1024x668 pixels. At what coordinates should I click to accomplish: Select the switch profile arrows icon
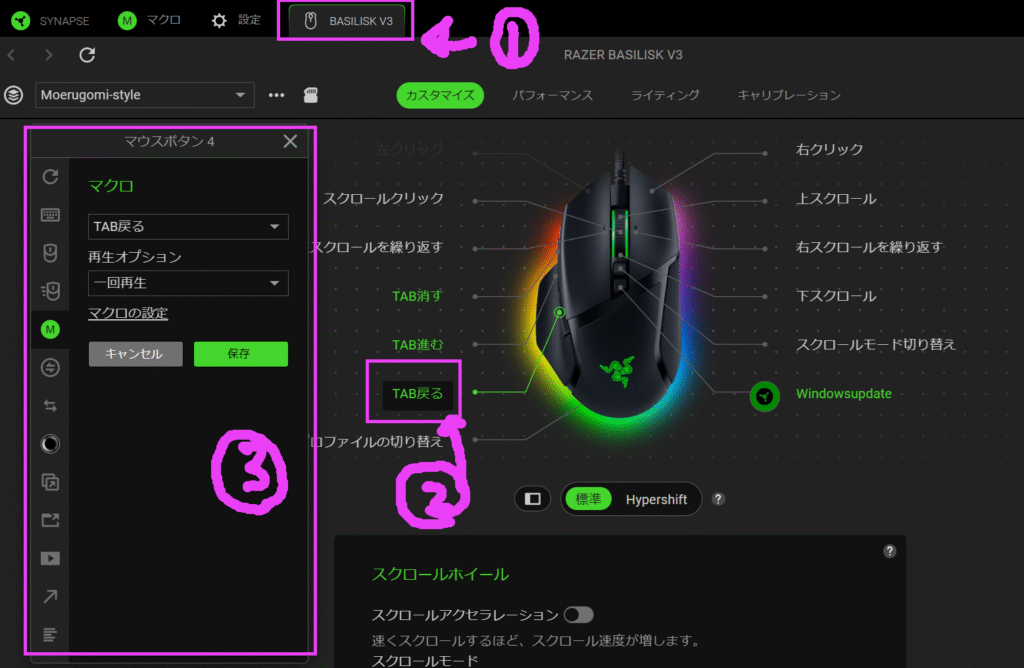pos(50,406)
